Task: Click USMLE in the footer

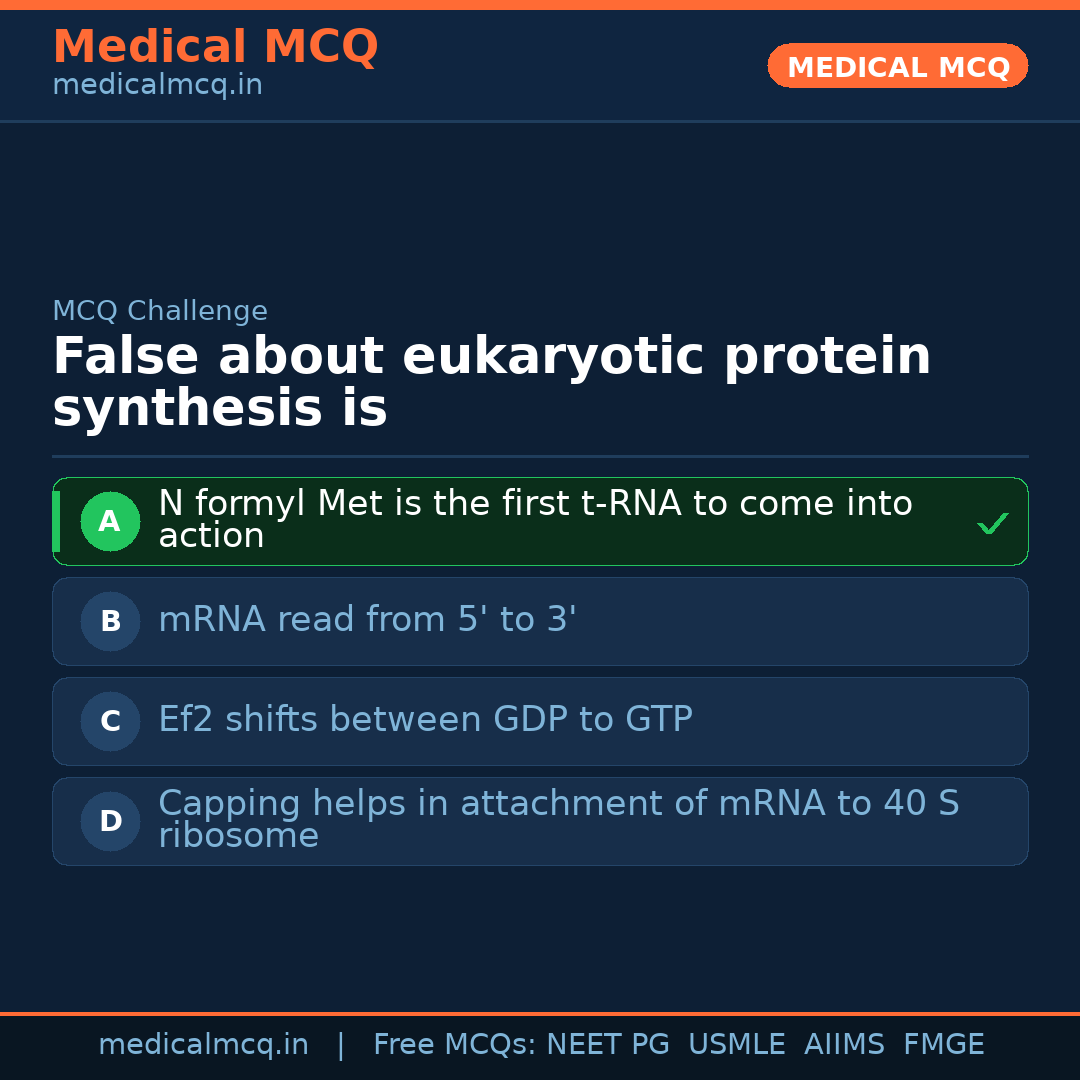Action: 736,1045
